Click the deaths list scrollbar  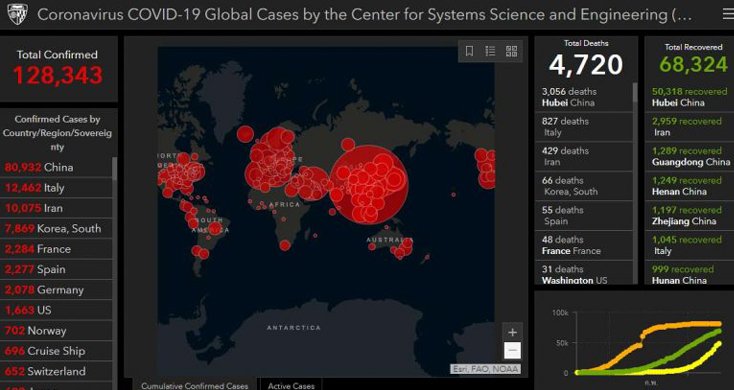pos(635,183)
